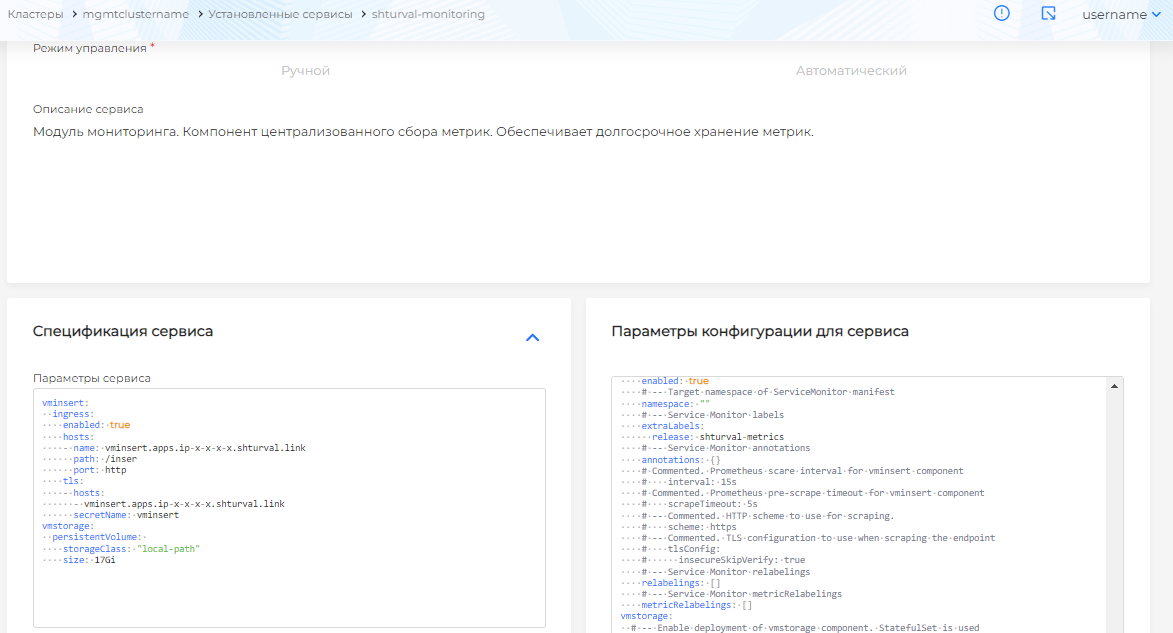Open the username account dropdown
Screen dimensions: 1173x633
[1114, 15]
